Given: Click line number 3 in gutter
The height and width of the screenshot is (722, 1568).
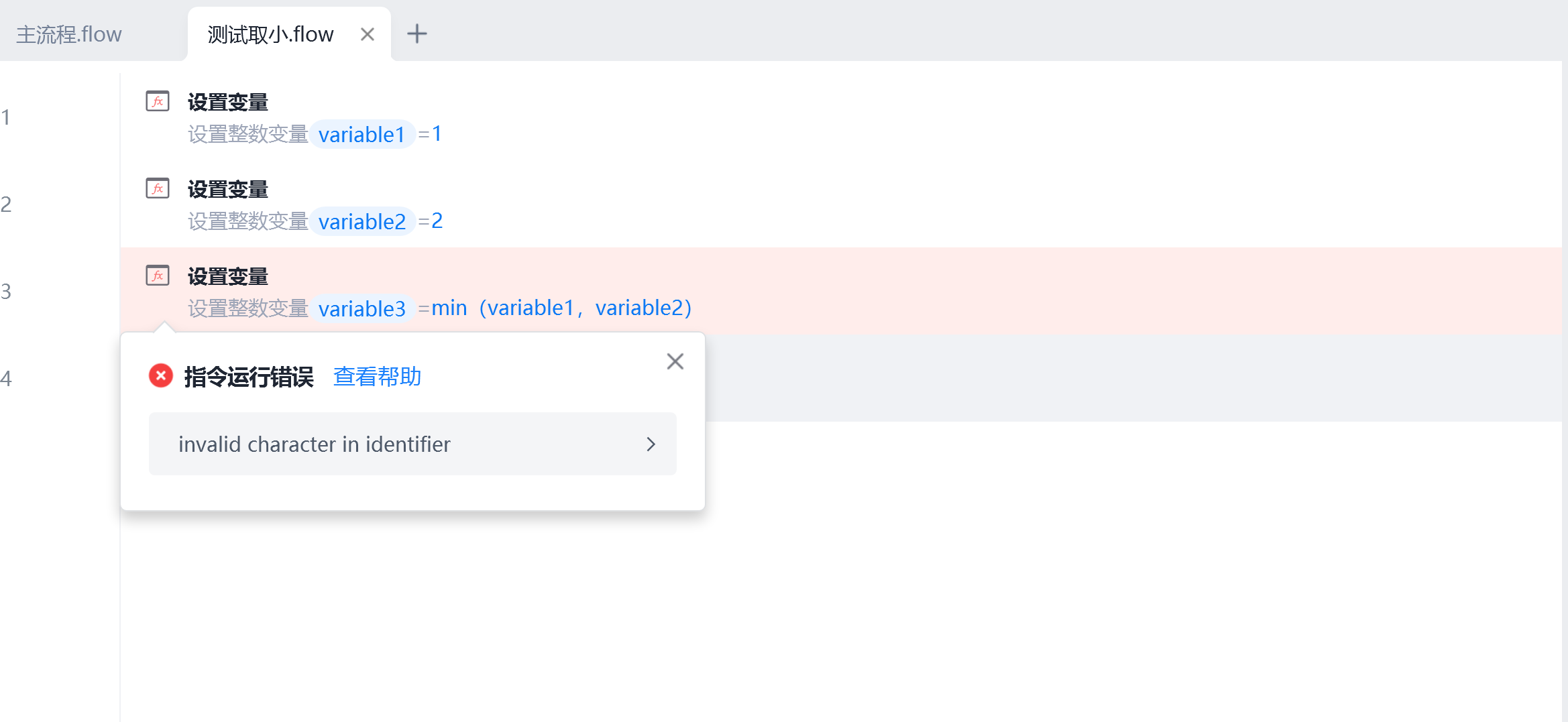Looking at the screenshot, I should [6, 292].
